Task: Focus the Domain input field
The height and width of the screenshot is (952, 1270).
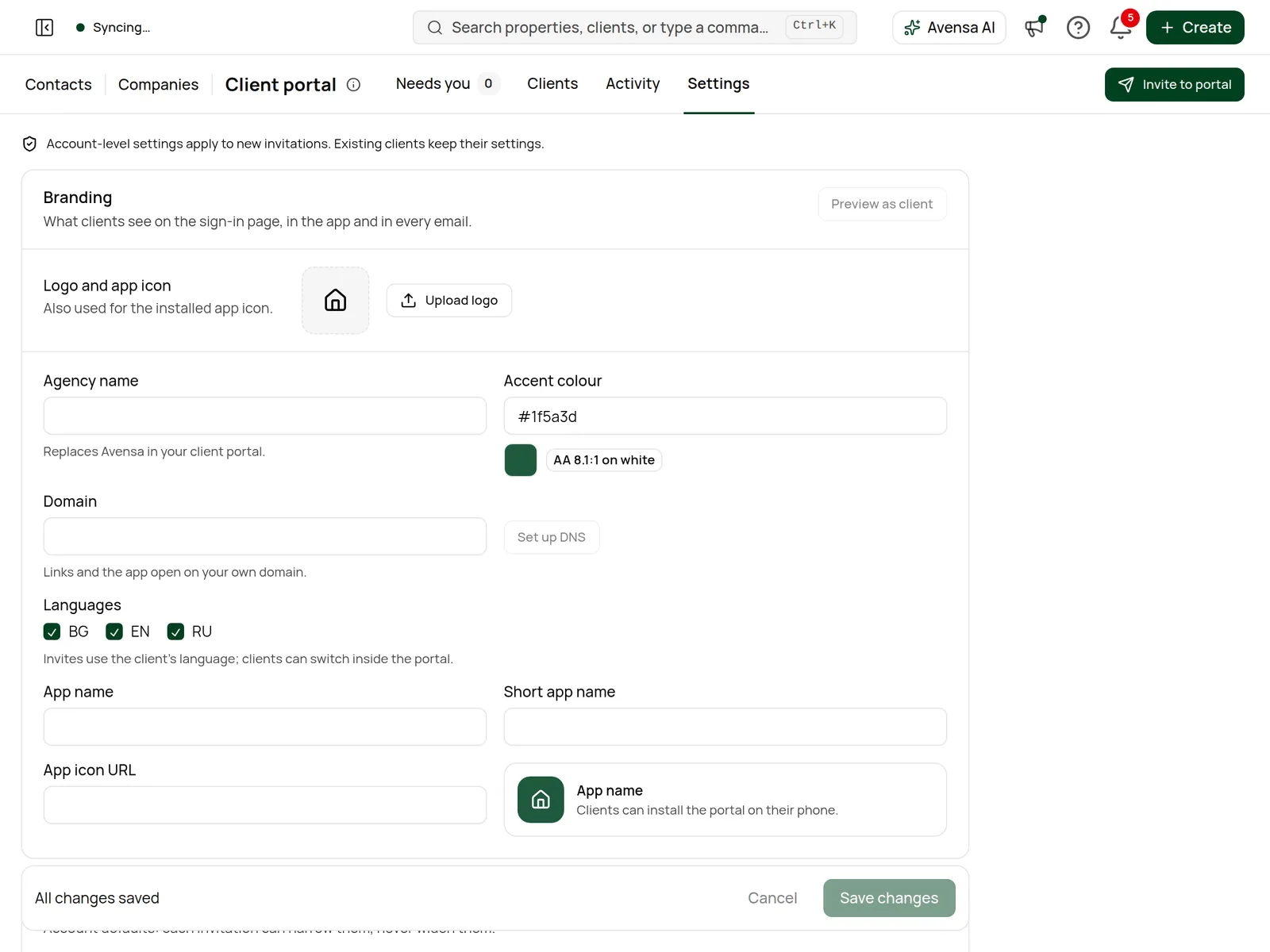Action: pyautogui.click(x=265, y=537)
